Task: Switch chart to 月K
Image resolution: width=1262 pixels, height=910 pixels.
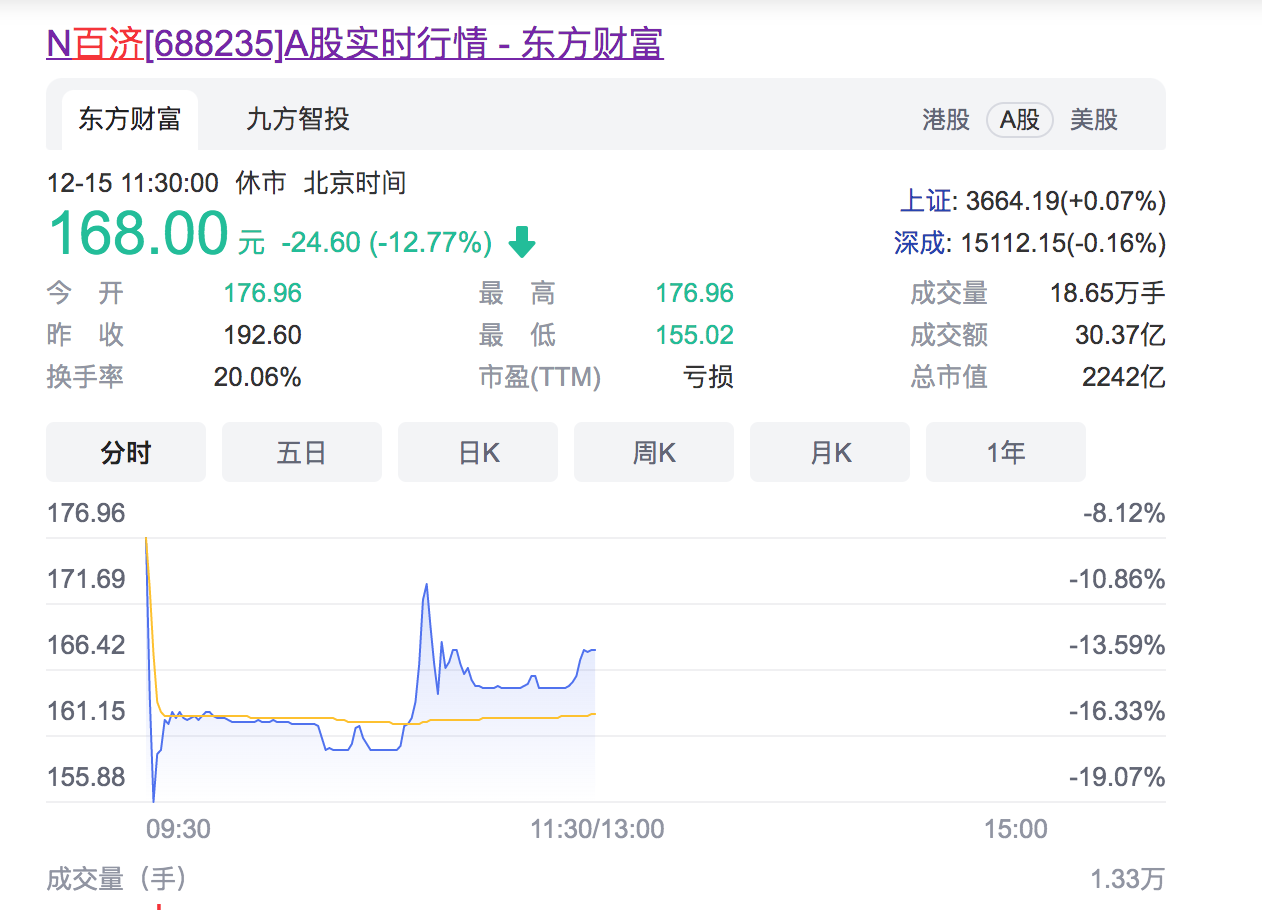Action: (830, 453)
